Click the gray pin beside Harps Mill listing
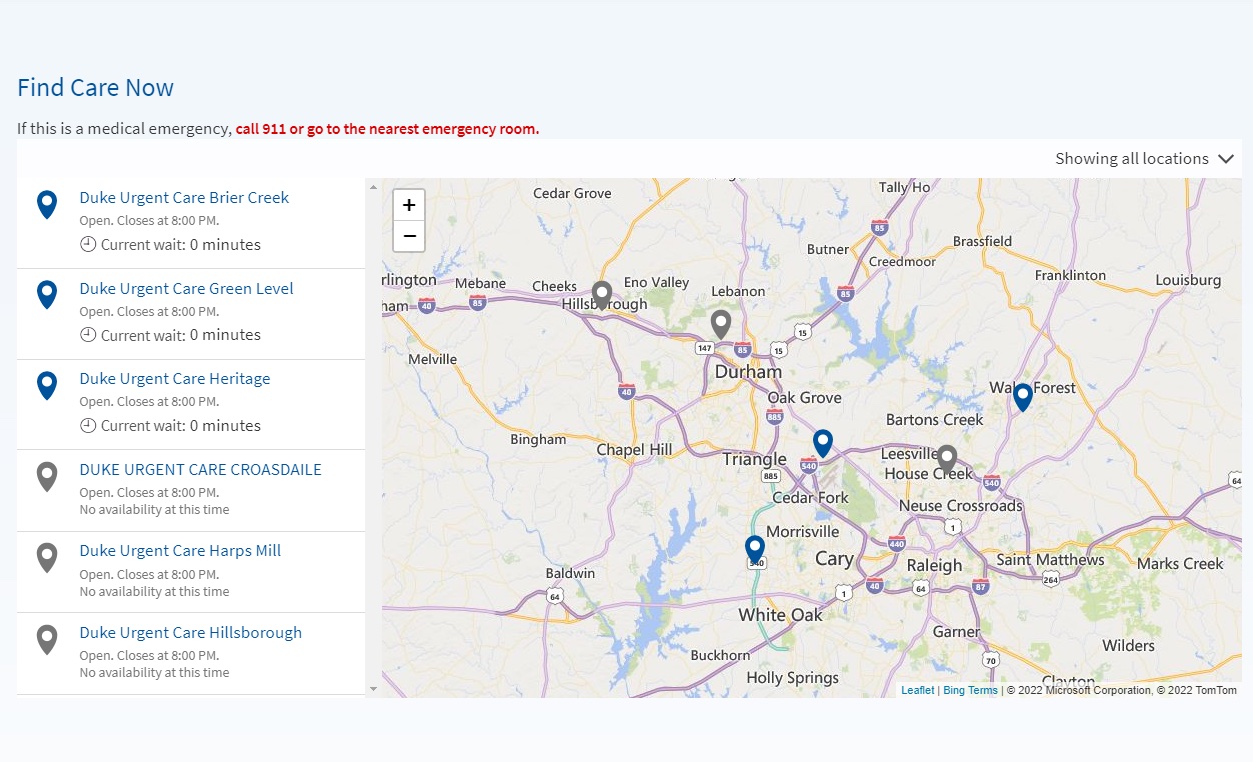Image resolution: width=1253 pixels, height=762 pixels. point(47,557)
